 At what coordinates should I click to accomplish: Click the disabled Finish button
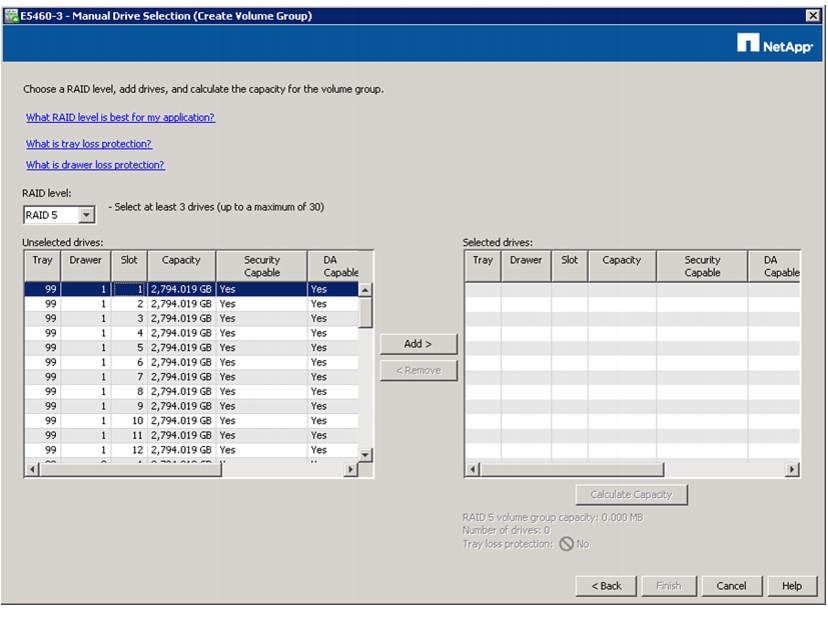pyautogui.click(x=669, y=586)
